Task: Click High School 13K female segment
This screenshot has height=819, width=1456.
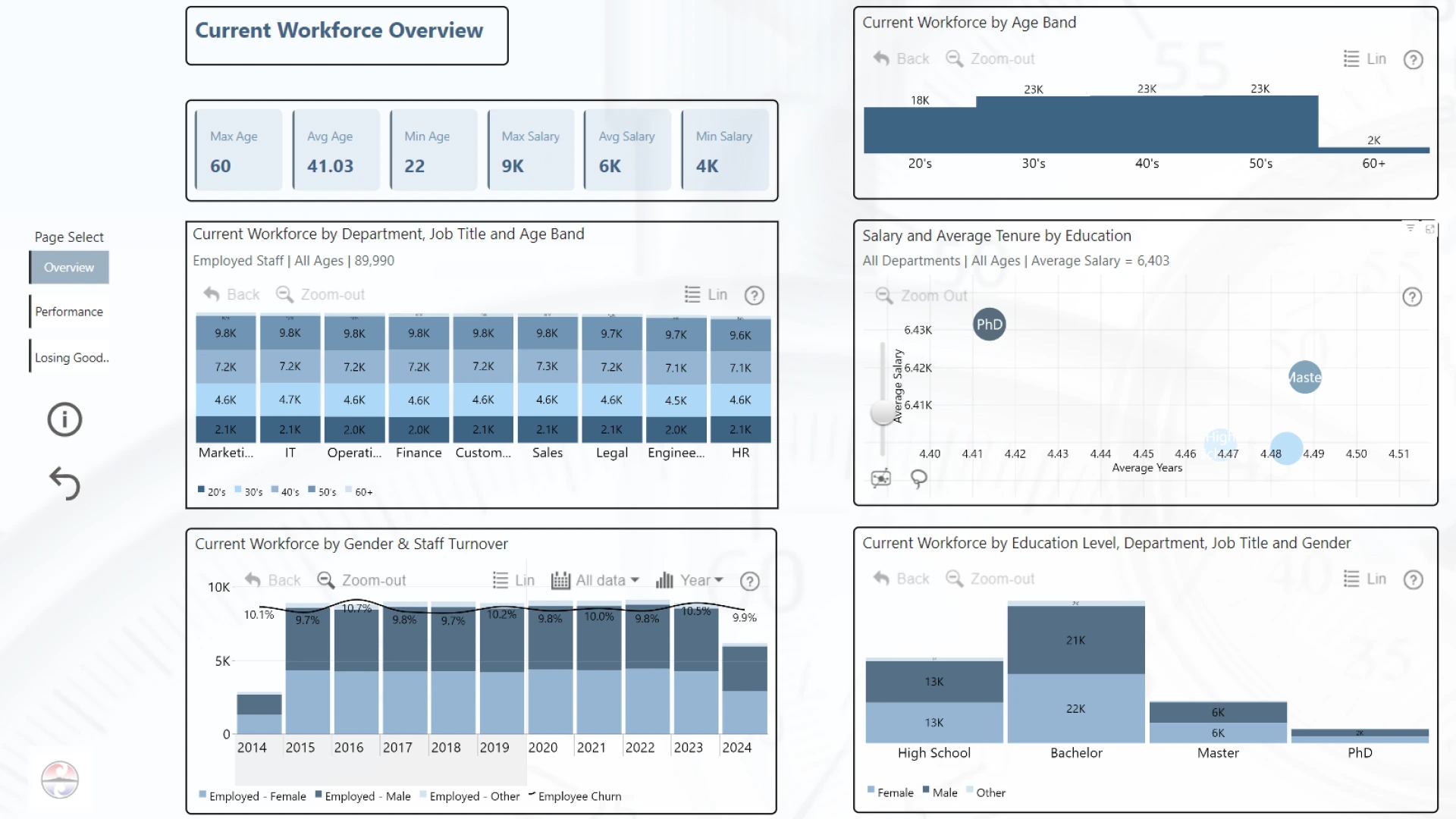Action: tap(934, 722)
